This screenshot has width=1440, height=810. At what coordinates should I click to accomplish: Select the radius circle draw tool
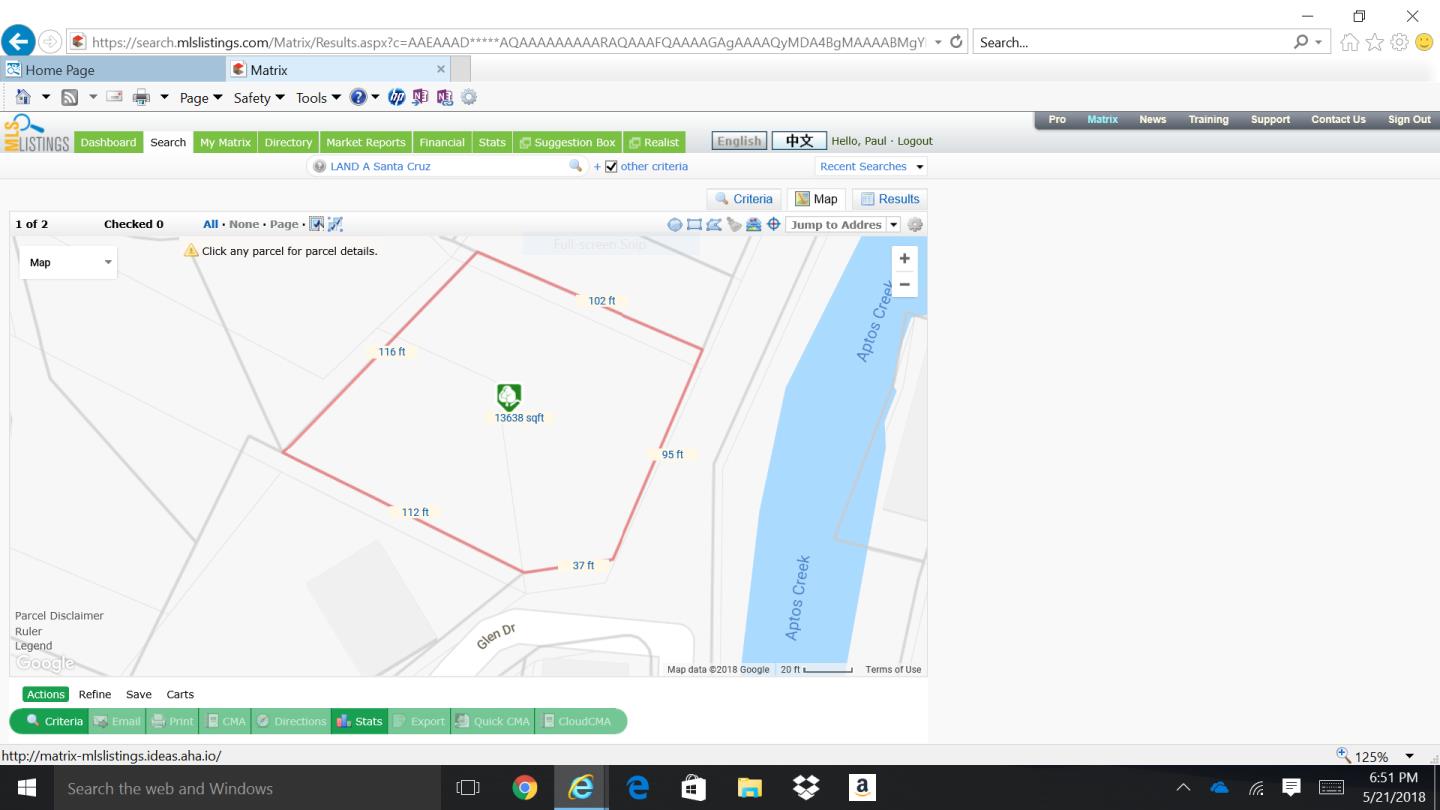[675, 225]
